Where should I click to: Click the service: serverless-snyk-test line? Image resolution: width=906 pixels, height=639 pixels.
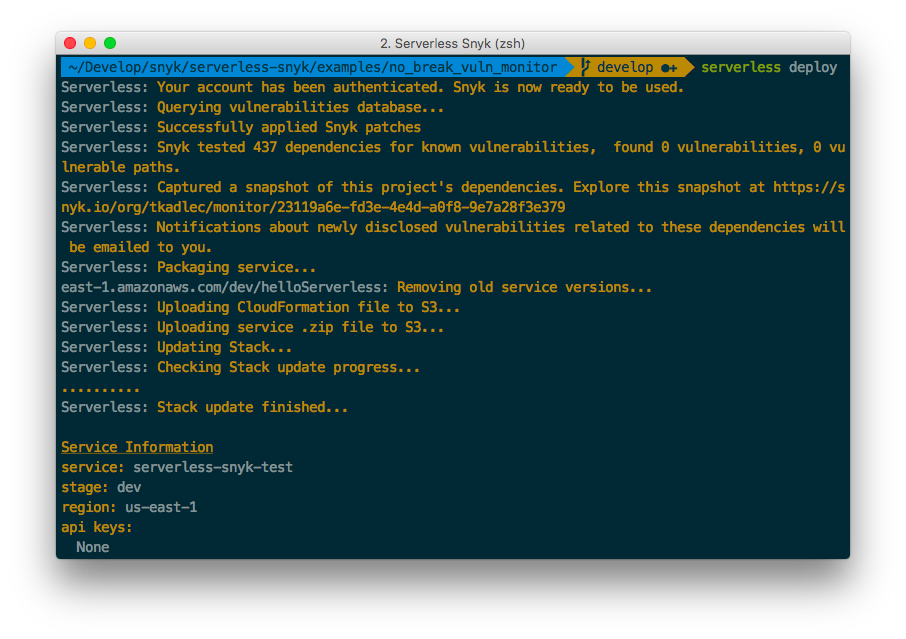pyautogui.click(x=175, y=467)
